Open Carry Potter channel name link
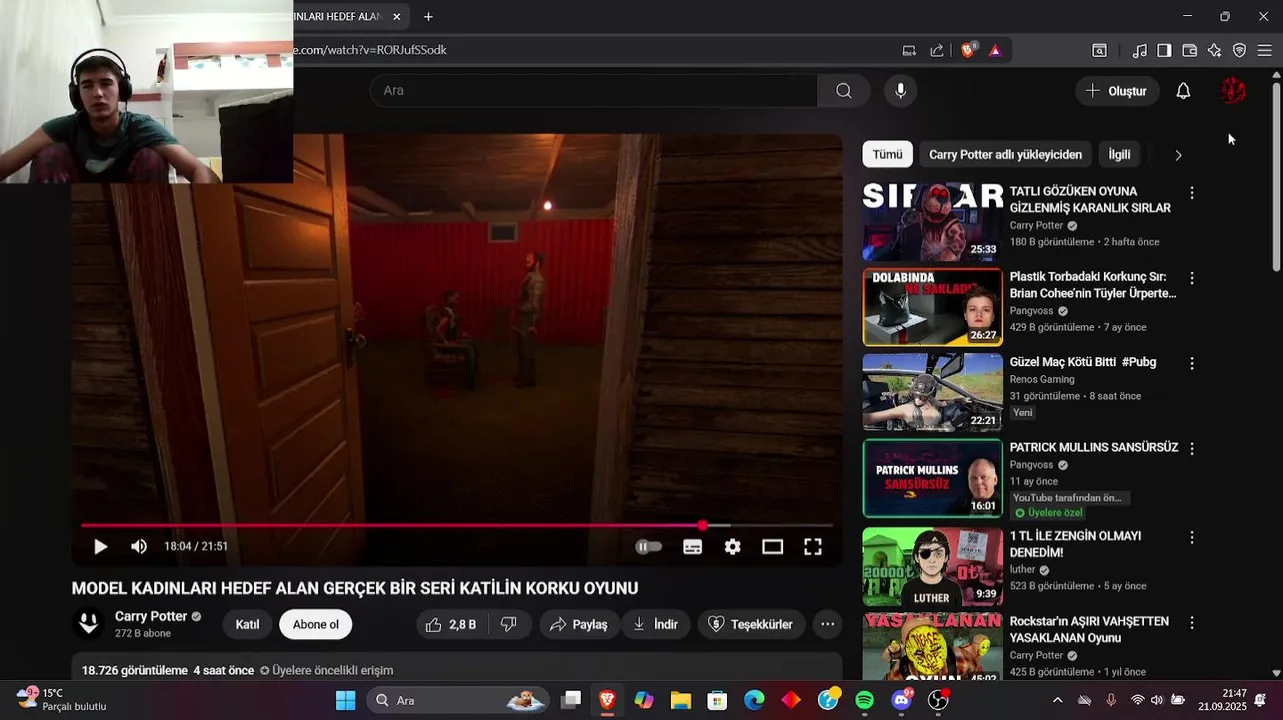 [151, 616]
